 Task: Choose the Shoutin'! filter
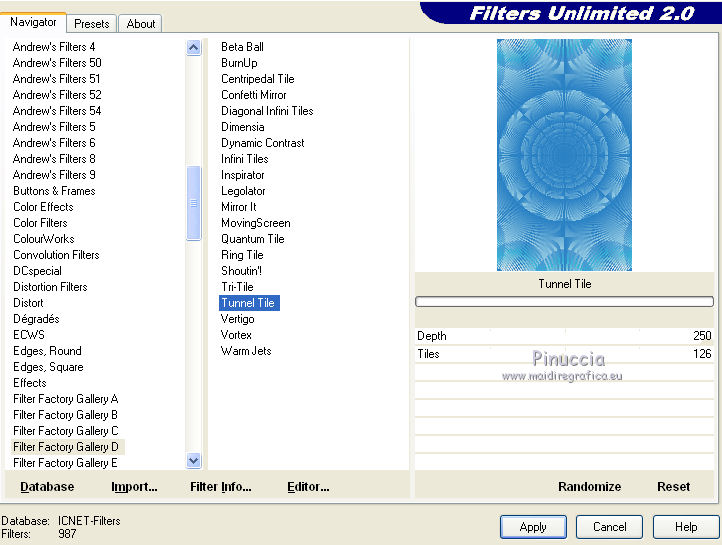click(x=241, y=271)
